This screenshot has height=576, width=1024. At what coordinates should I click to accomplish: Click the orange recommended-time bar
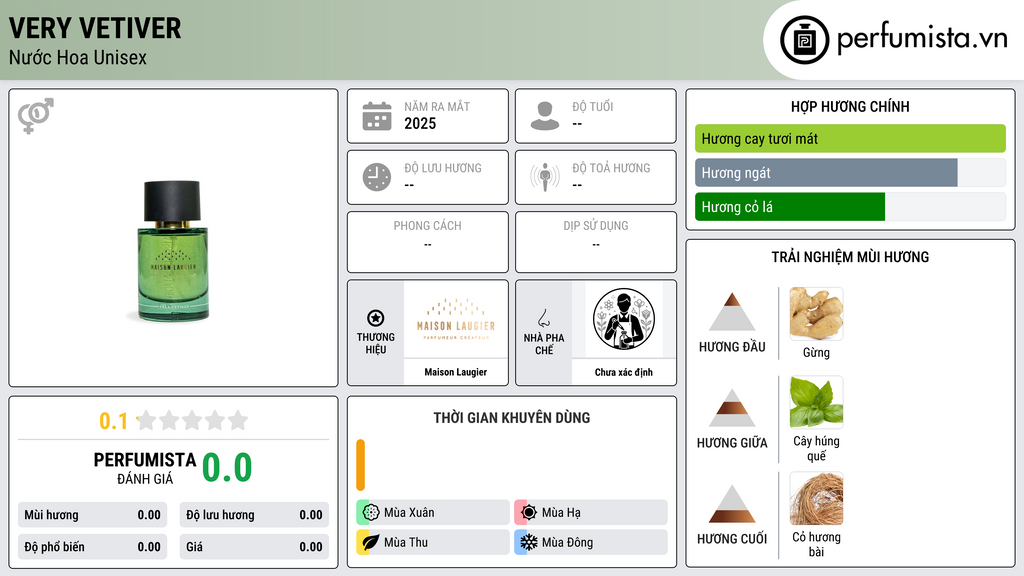pyautogui.click(x=360, y=465)
